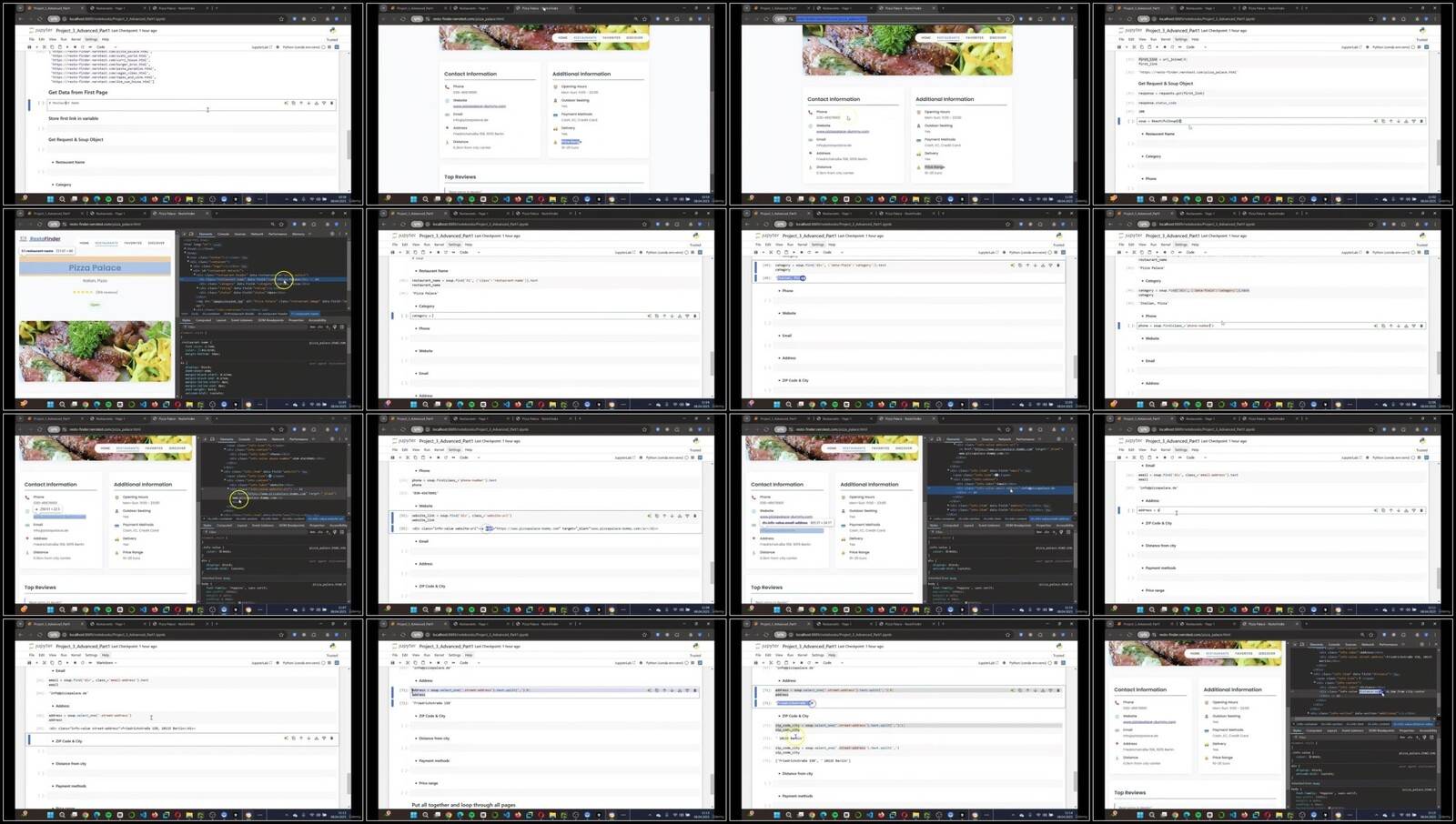Delete the active 'category =' cell using trash icon
The width and height of the screenshot is (1456, 824).
(695, 316)
